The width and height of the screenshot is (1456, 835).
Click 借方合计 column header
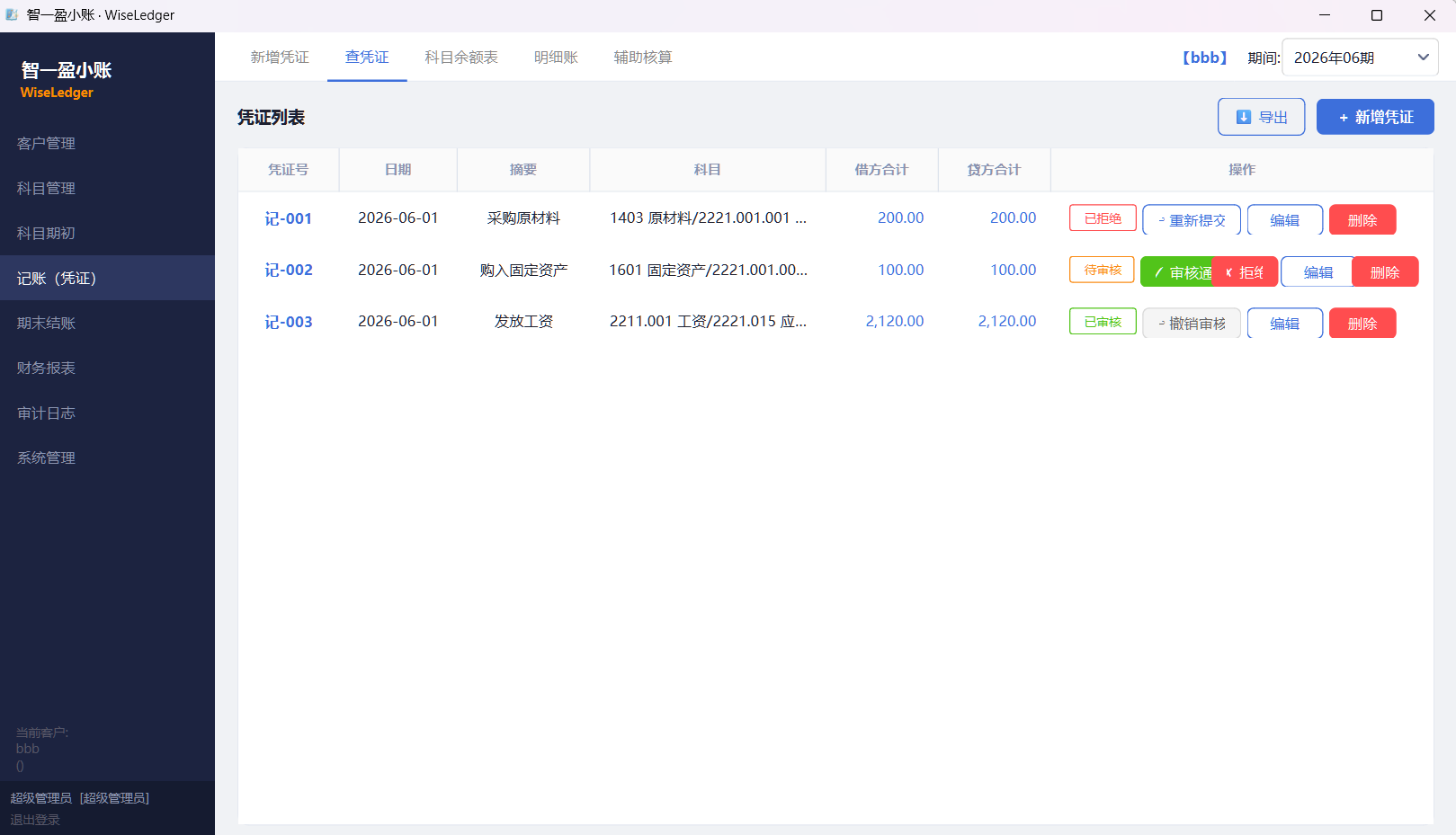(881, 169)
